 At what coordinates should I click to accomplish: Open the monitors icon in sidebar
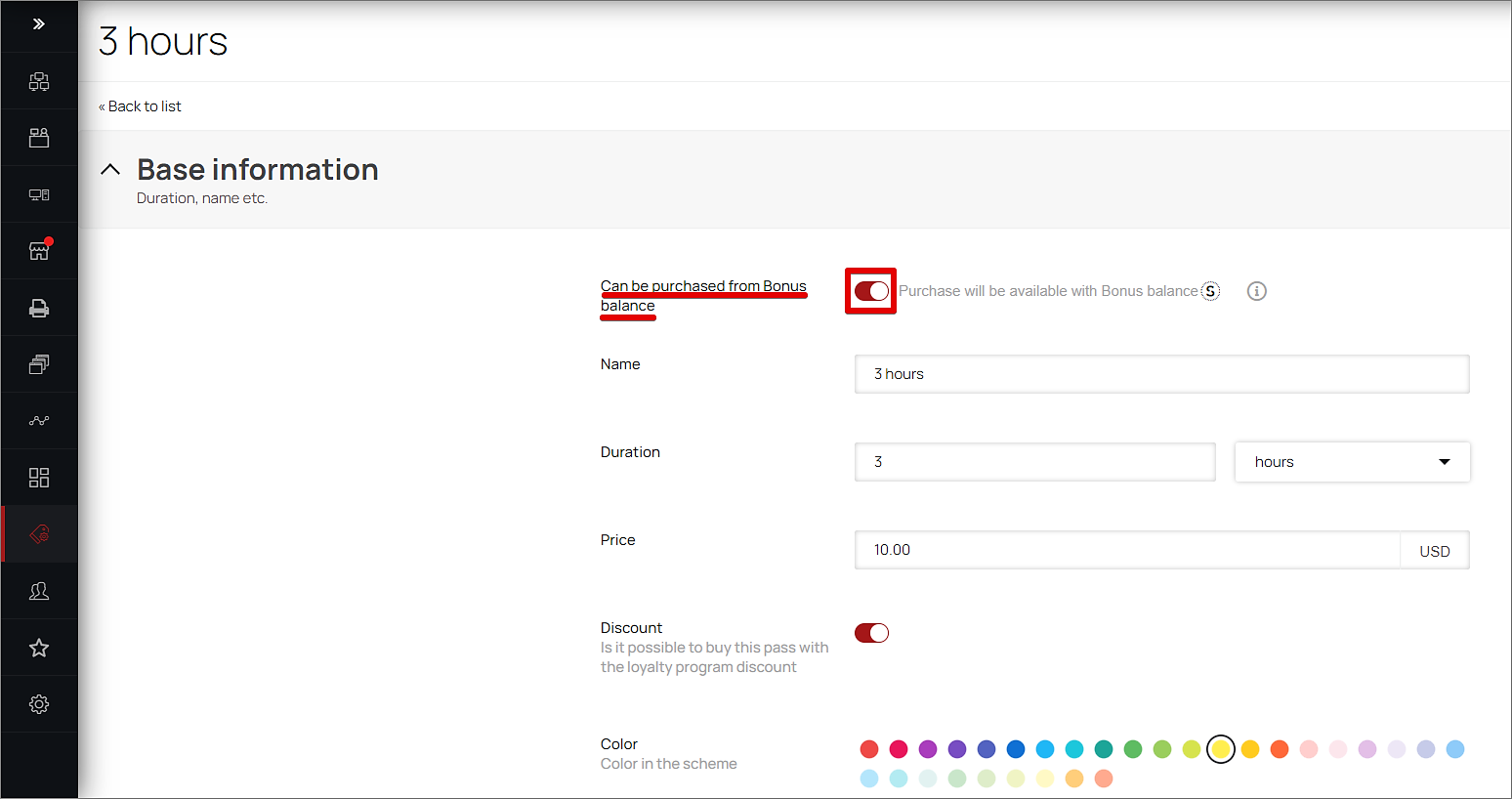39,194
